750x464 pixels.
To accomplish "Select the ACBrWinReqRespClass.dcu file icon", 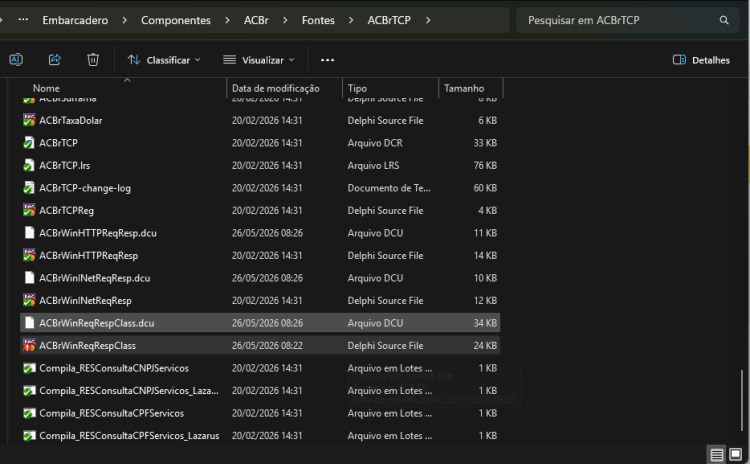I will pos(29,323).
